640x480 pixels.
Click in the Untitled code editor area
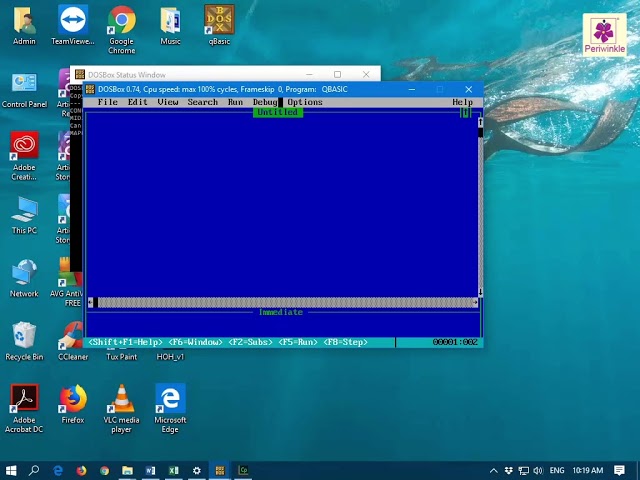click(282, 207)
